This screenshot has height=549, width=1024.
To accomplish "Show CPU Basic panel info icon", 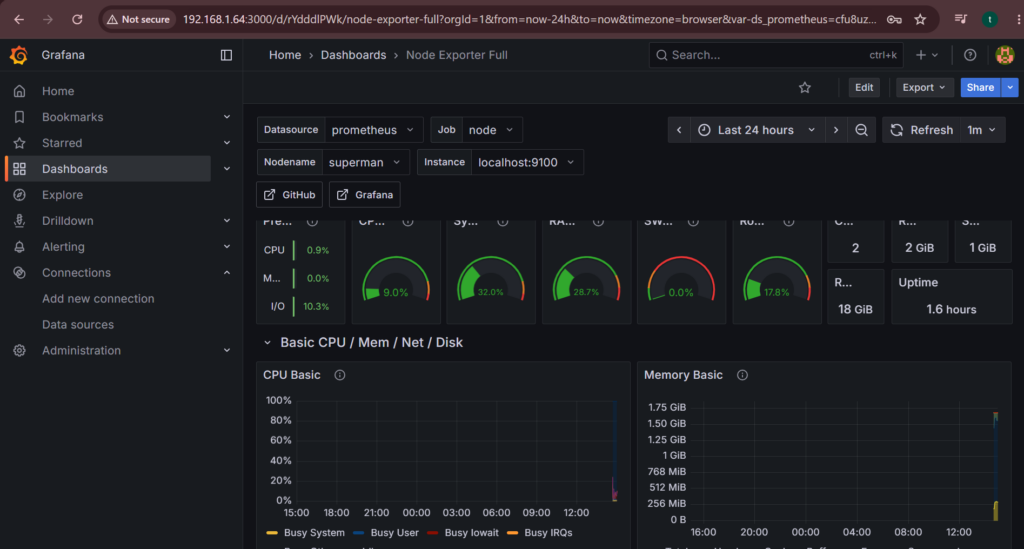I will (340, 375).
